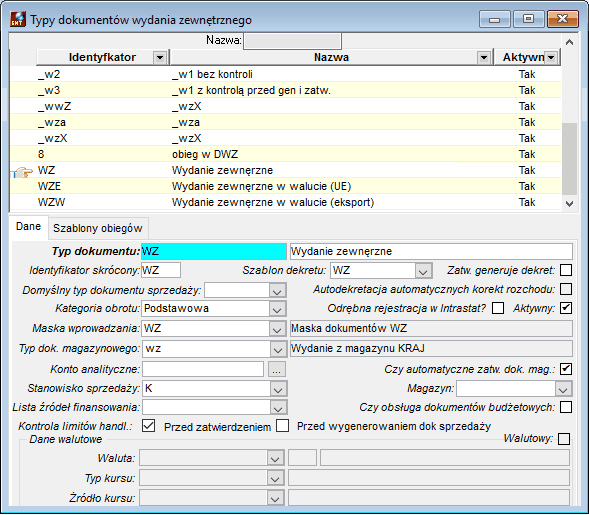This screenshot has height=515, width=589.
Task: Check Przed wygenerowaniem dok sprzedaży checkbox
Action: click(x=282, y=426)
